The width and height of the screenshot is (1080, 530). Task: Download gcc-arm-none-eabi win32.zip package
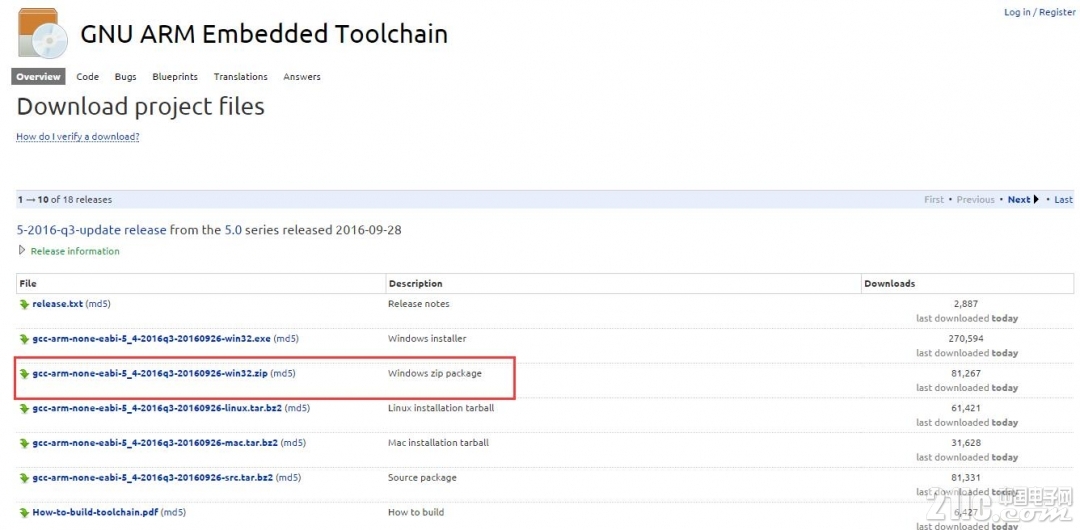click(149, 374)
